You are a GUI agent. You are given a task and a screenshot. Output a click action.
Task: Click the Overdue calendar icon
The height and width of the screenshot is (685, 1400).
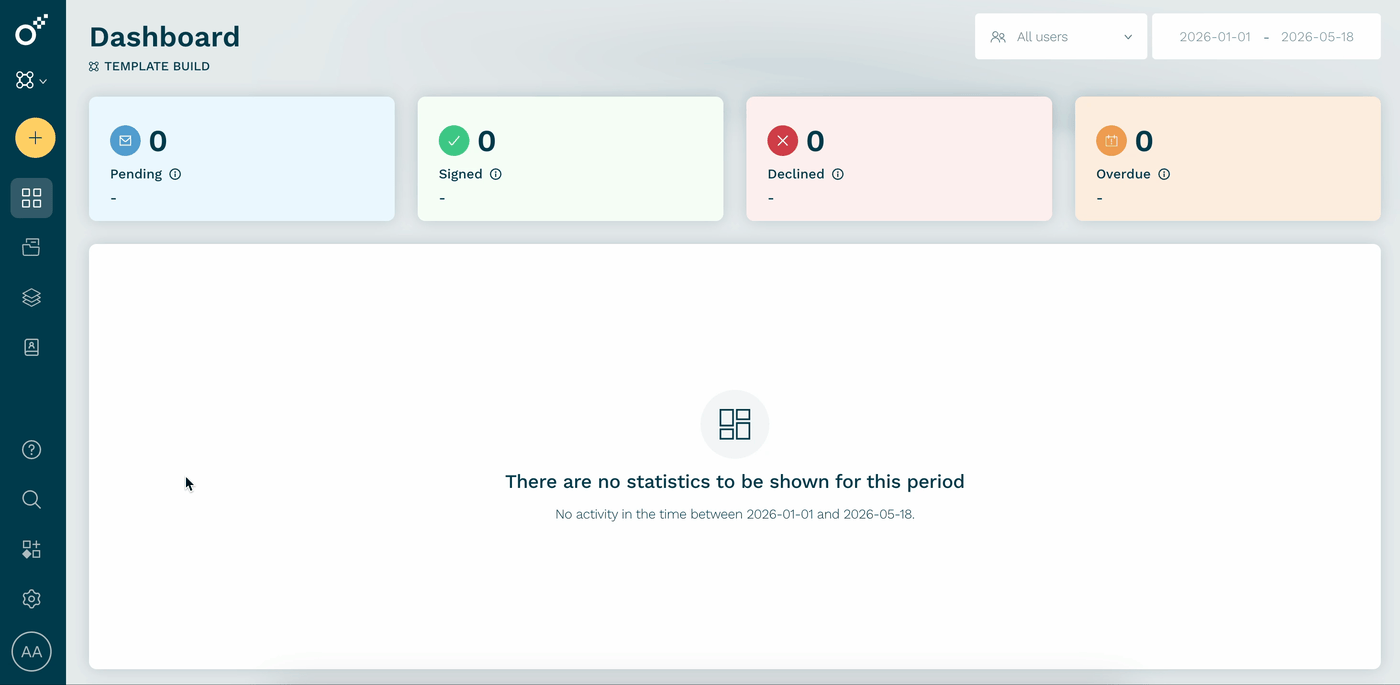tap(1111, 141)
